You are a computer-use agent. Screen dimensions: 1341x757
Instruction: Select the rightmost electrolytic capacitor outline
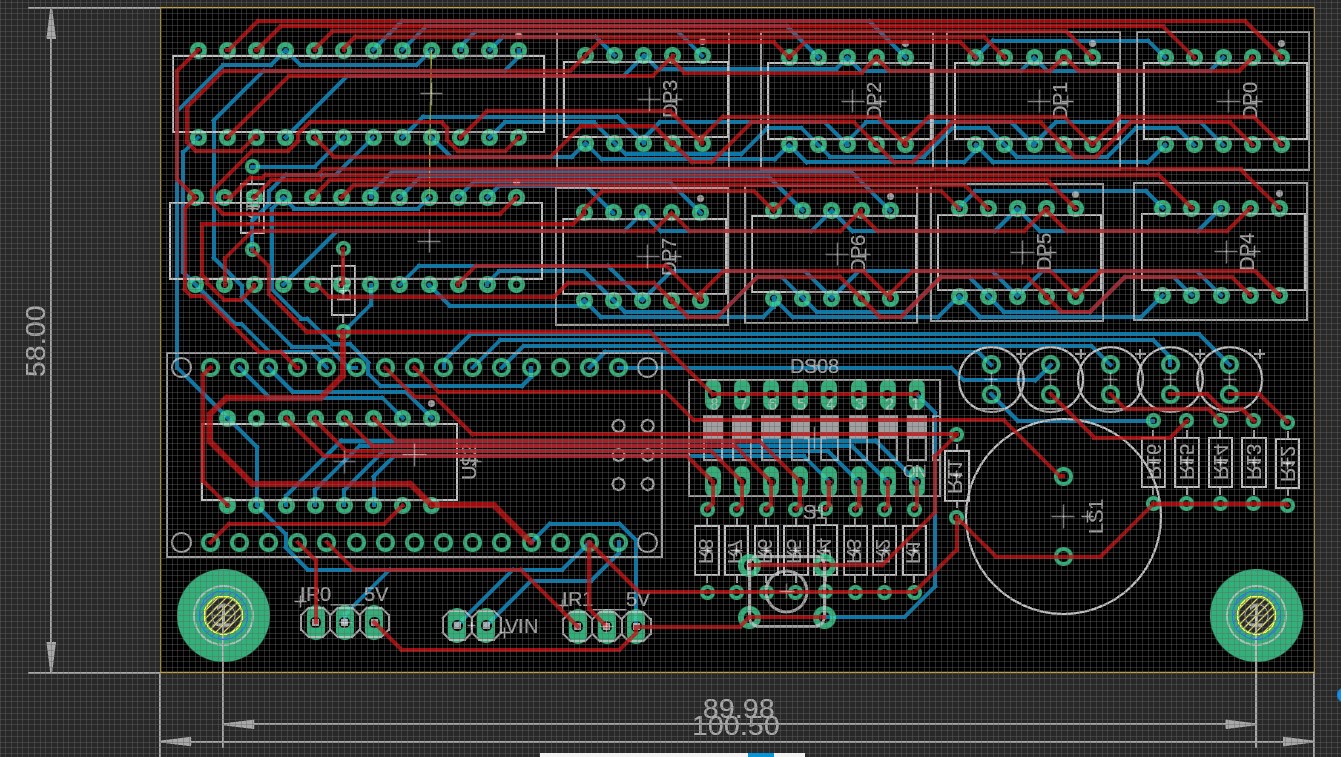point(1230,380)
